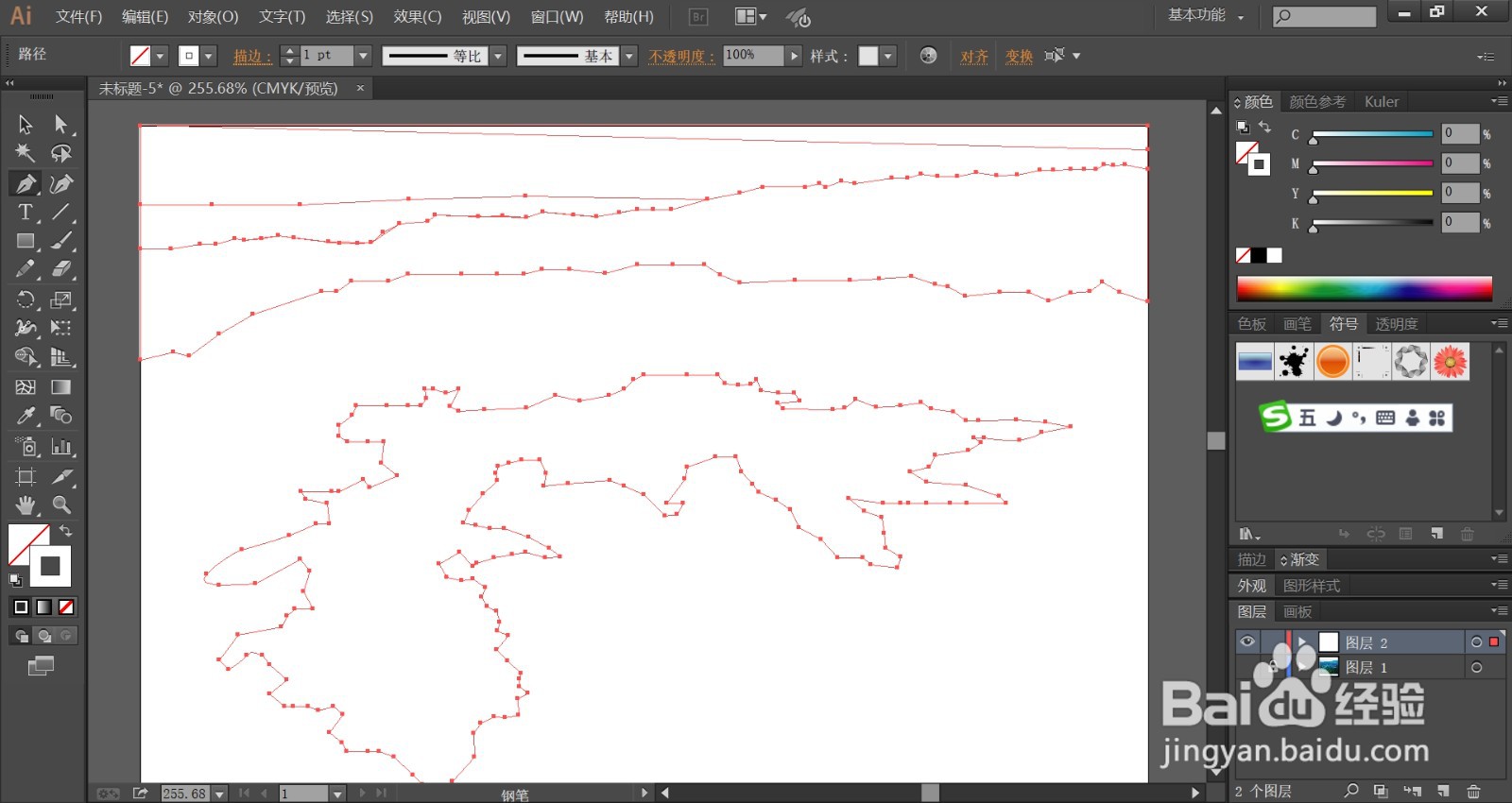Enable Draw Normal mode
The image size is (1512, 803).
click(22, 636)
